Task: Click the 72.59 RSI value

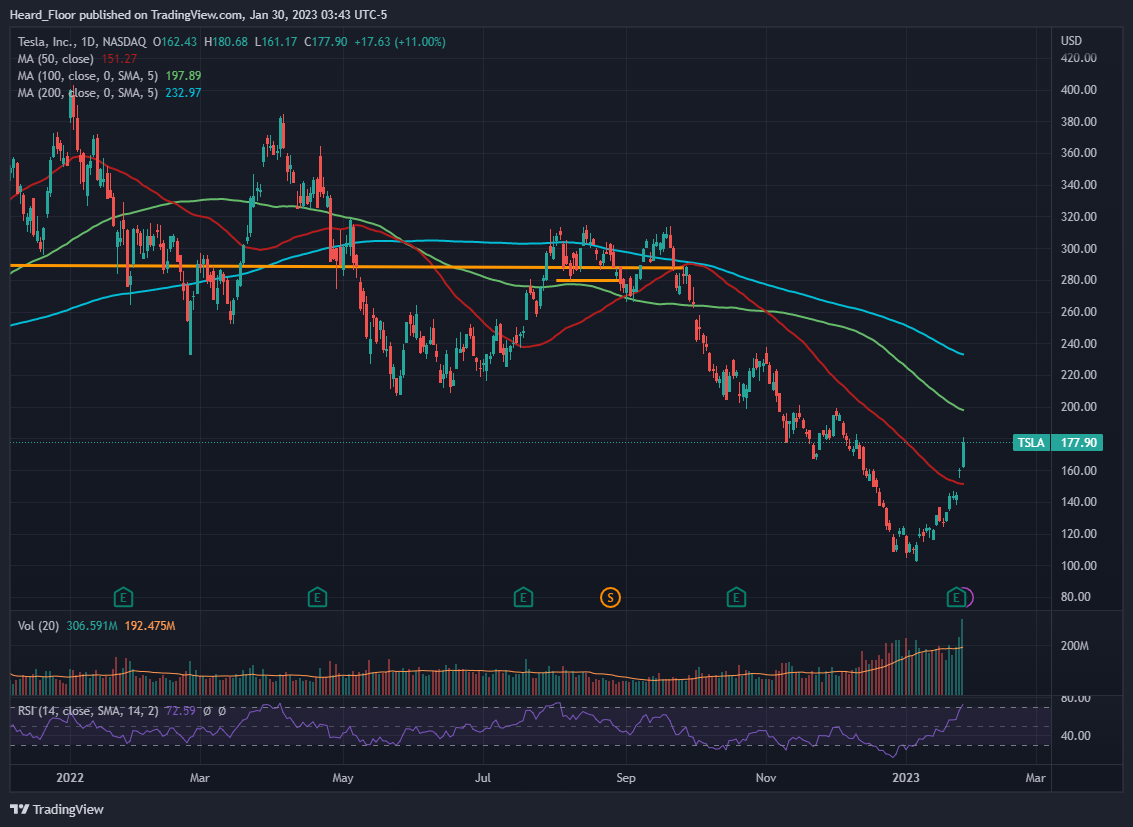Action: (x=181, y=711)
